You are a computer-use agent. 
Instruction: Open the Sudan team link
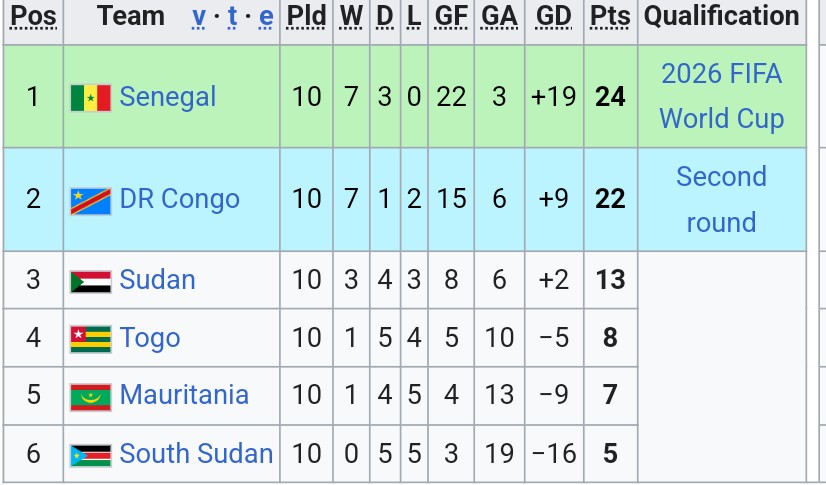coord(157,280)
